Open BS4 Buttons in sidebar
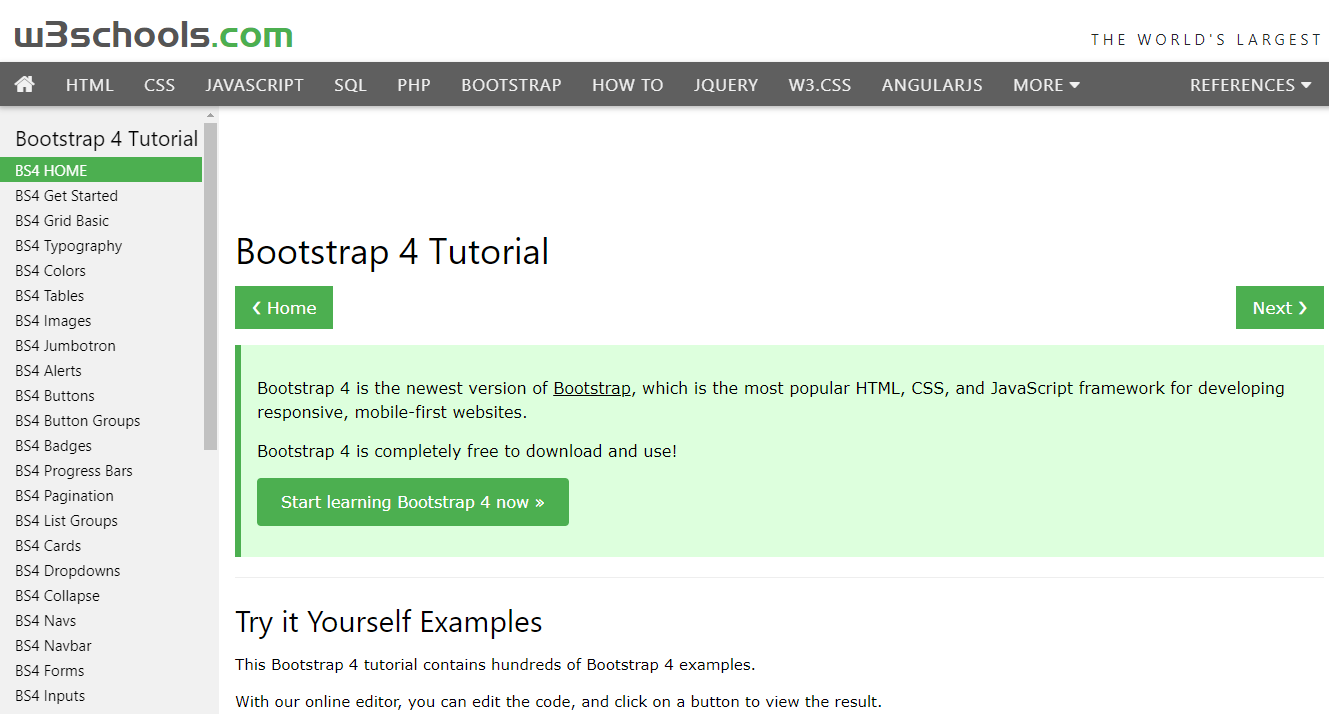1329x714 pixels. (101, 395)
